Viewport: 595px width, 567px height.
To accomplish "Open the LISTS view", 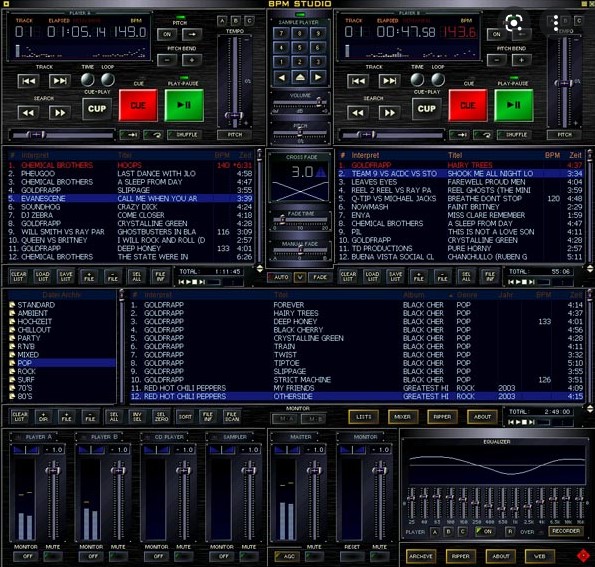I will pyautogui.click(x=364, y=417).
